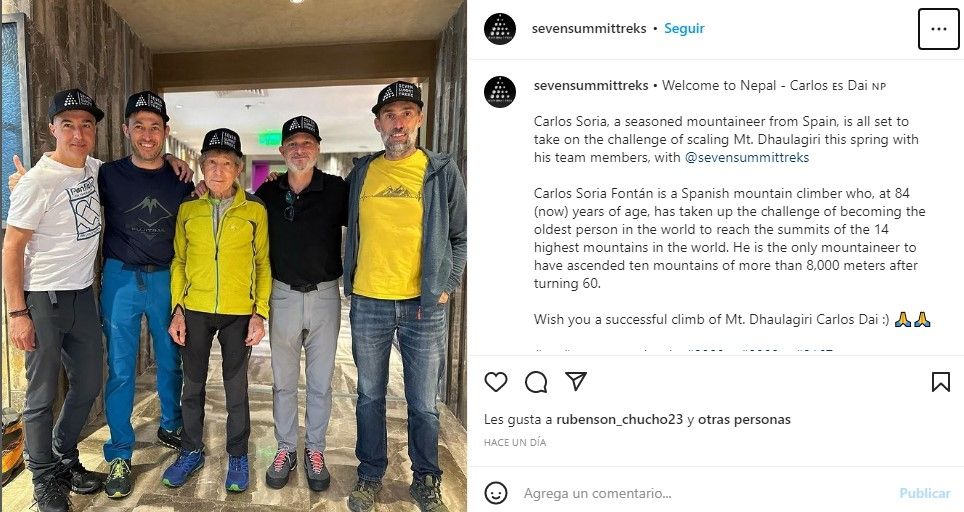The height and width of the screenshot is (512, 964).
Task: Click the partially hidden hashtags line
Action: pyautogui.click(x=682, y=351)
